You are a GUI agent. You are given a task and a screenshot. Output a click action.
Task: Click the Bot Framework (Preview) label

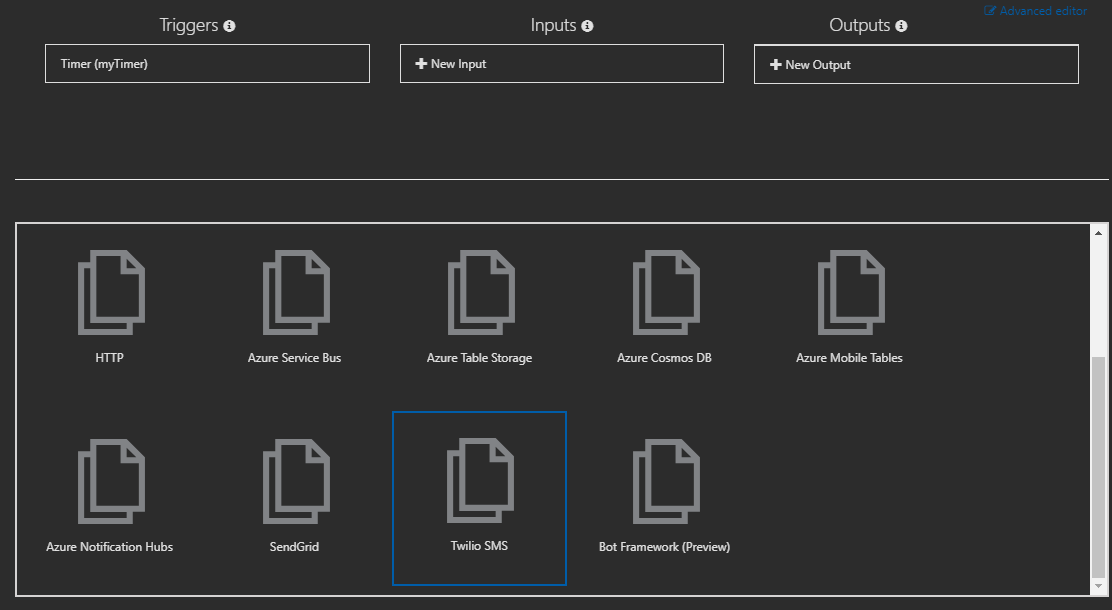pyautogui.click(x=665, y=547)
